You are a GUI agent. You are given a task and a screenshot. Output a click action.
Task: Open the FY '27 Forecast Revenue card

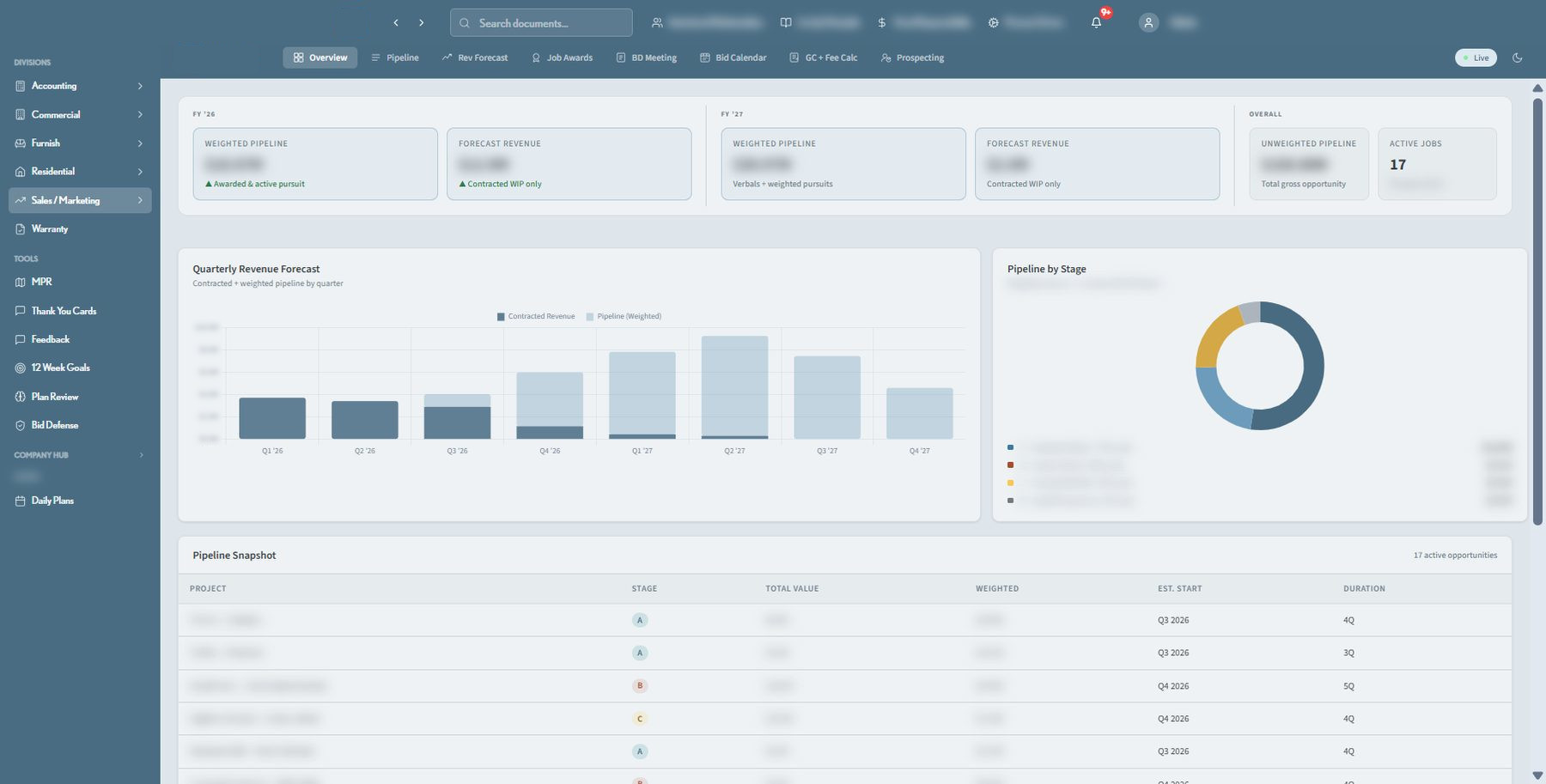pos(1098,164)
